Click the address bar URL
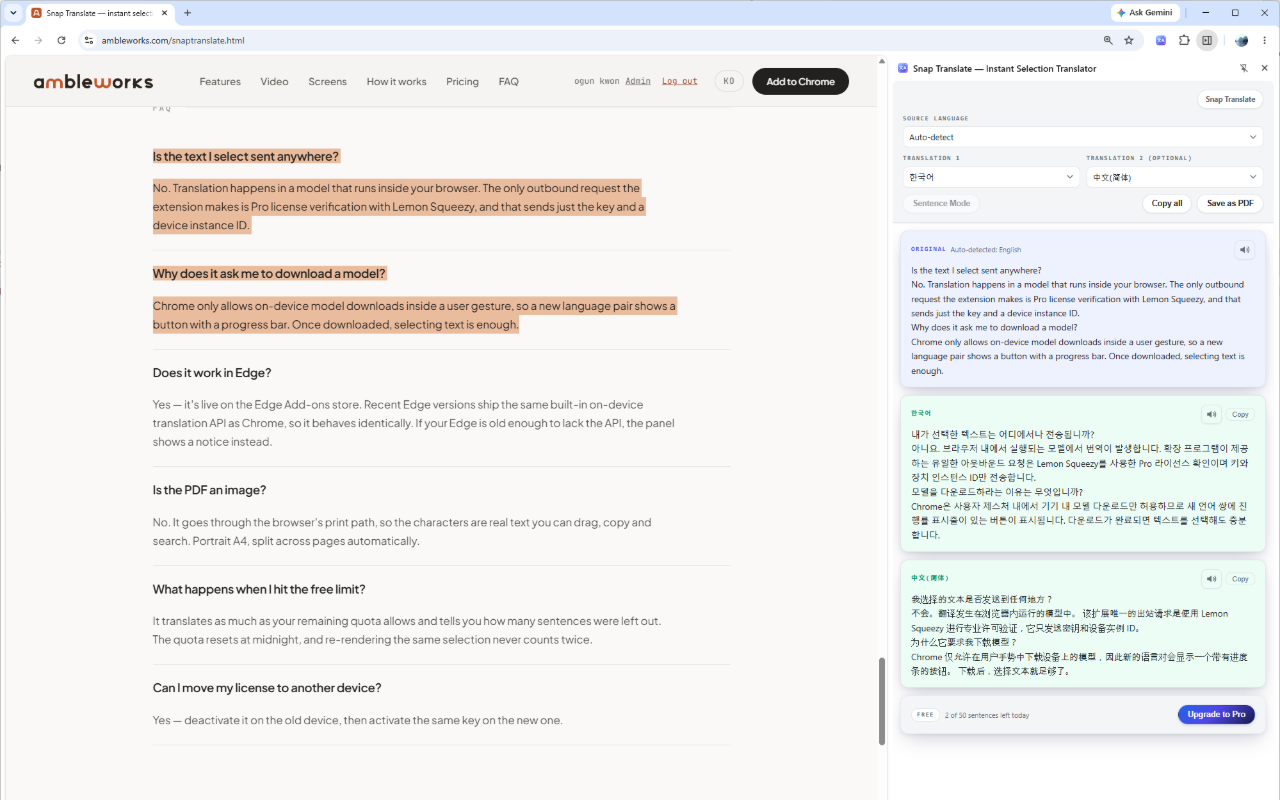The width and height of the screenshot is (1280, 800). pos(173,41)
